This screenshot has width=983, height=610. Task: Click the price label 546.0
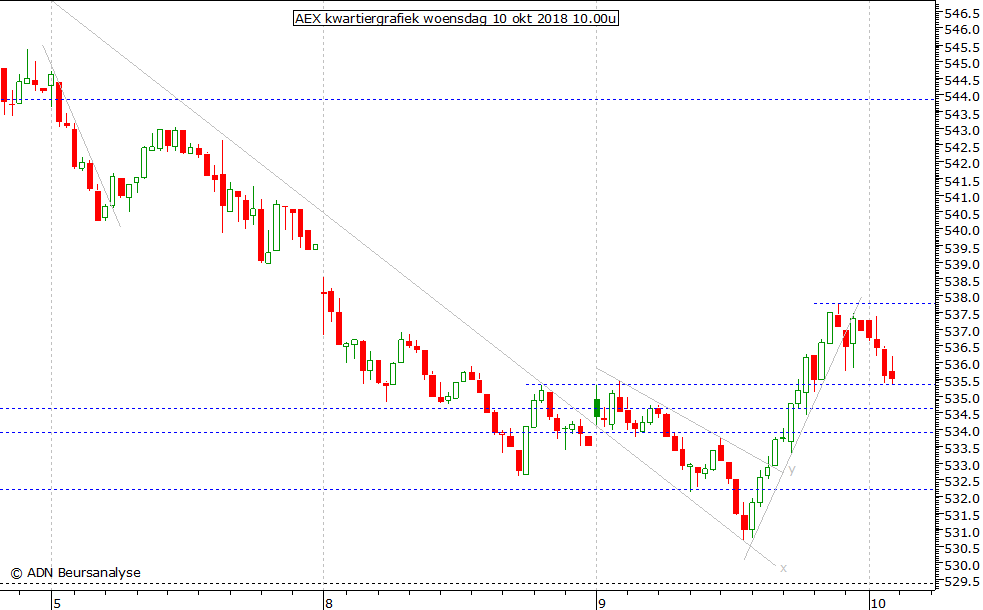tap(962, 30)
